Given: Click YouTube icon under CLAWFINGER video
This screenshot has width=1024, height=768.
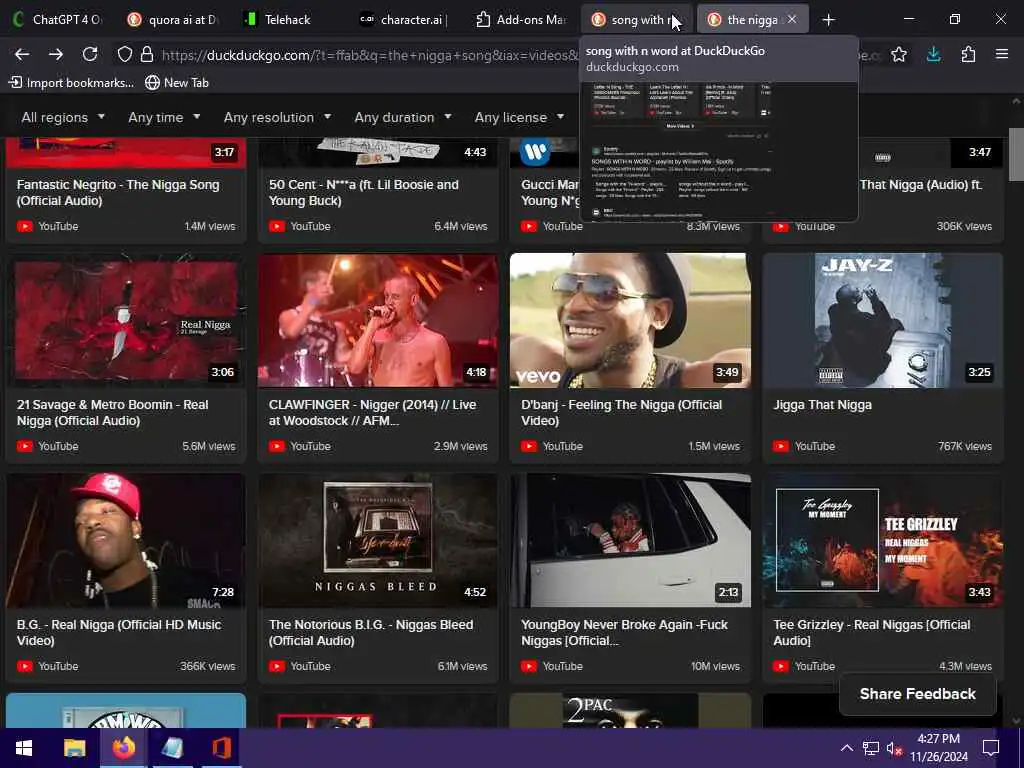Looking at the screenshot, I should [x=277, y=446].
